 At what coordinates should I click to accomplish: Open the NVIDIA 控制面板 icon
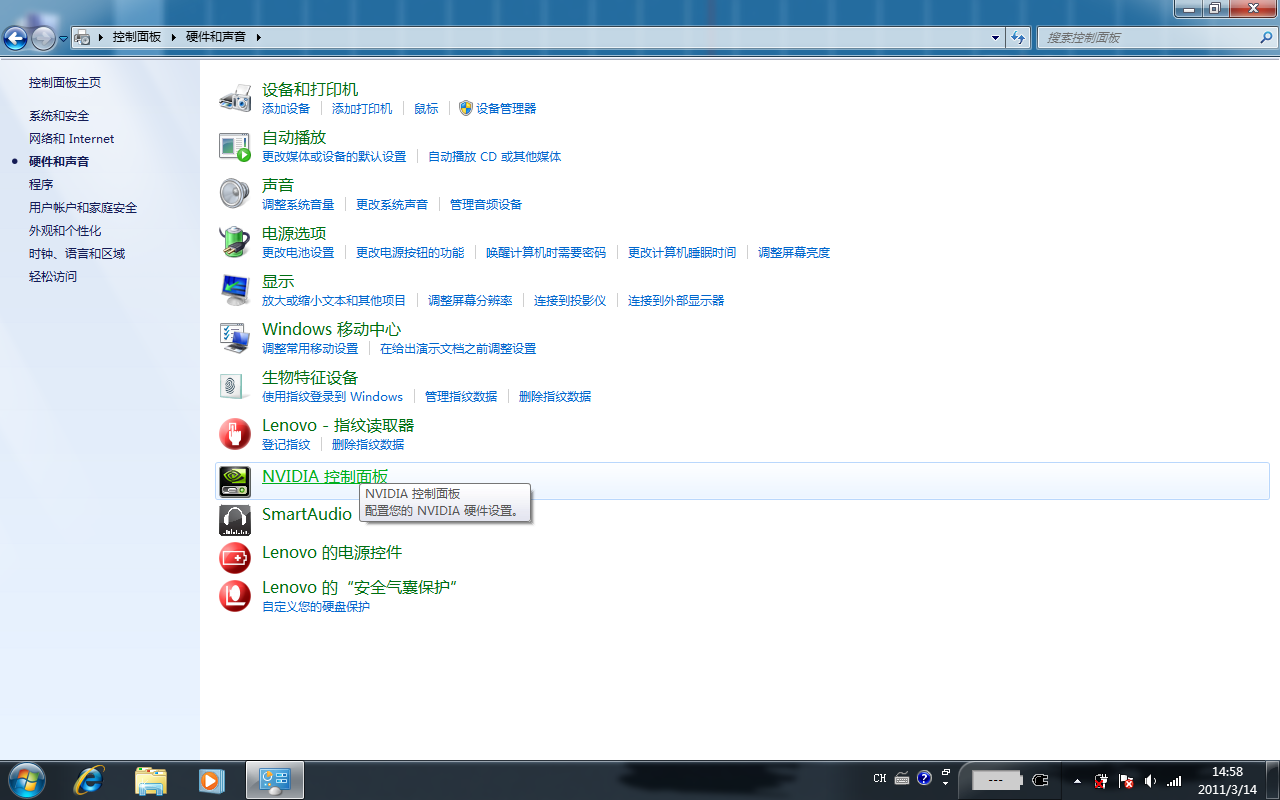click(235, 481)
